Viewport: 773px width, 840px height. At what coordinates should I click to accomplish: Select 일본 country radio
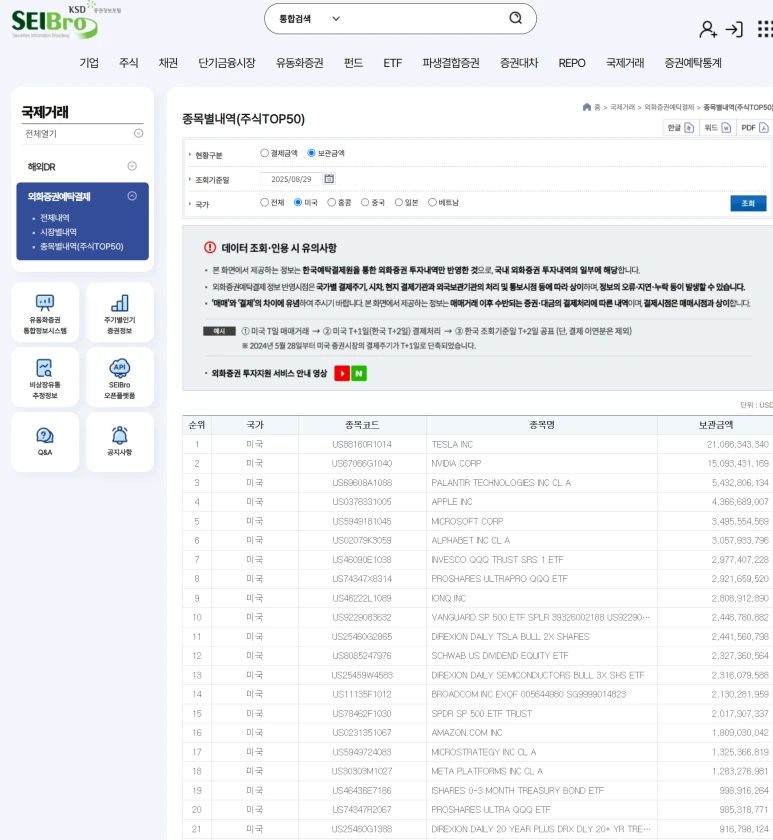tap(399, 202)
